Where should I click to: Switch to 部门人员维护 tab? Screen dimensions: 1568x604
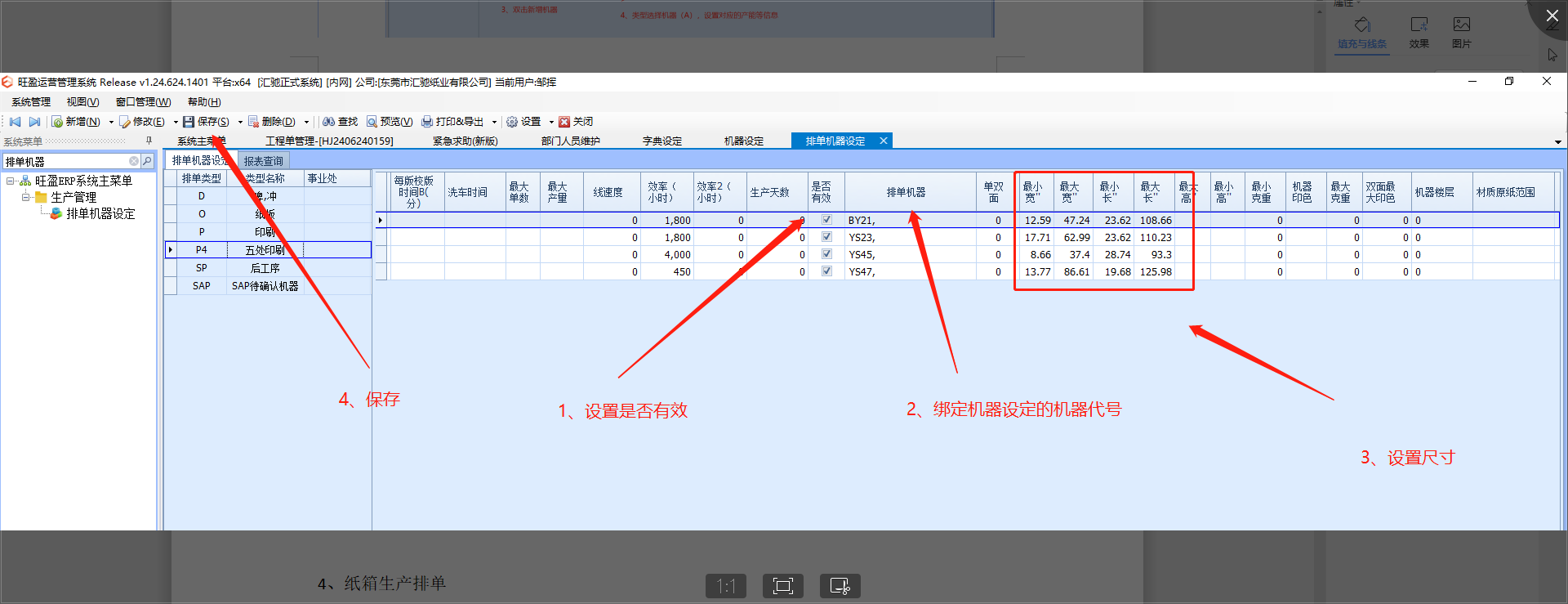[571, 141]
